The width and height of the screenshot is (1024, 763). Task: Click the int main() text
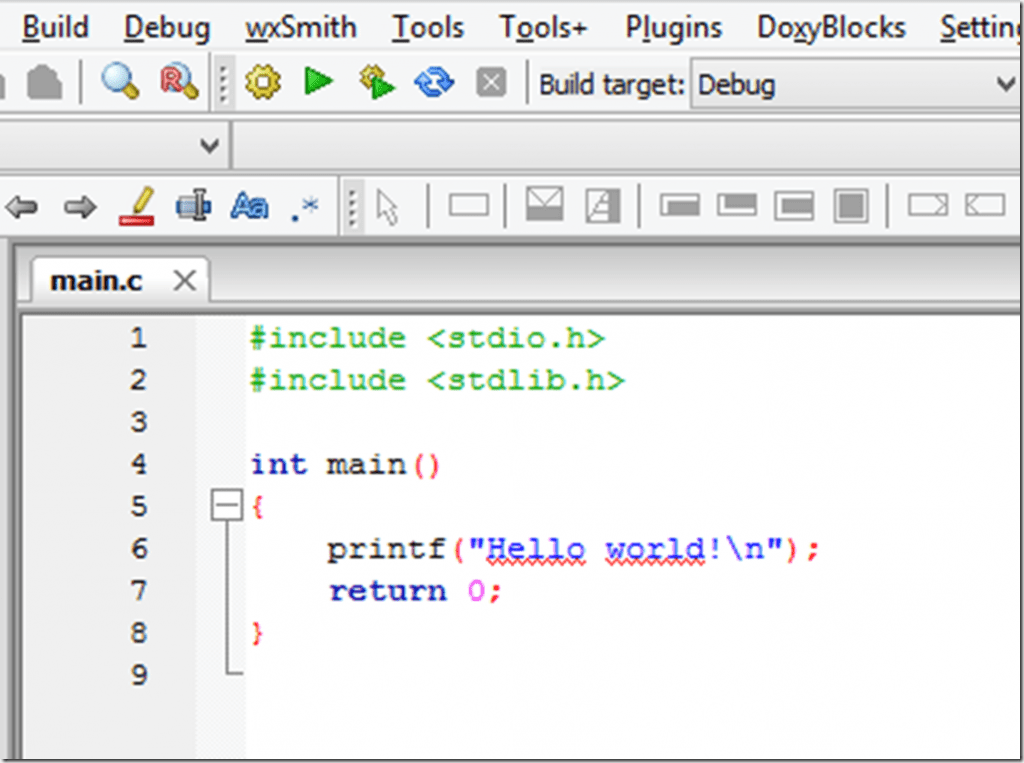pos(345,465)
